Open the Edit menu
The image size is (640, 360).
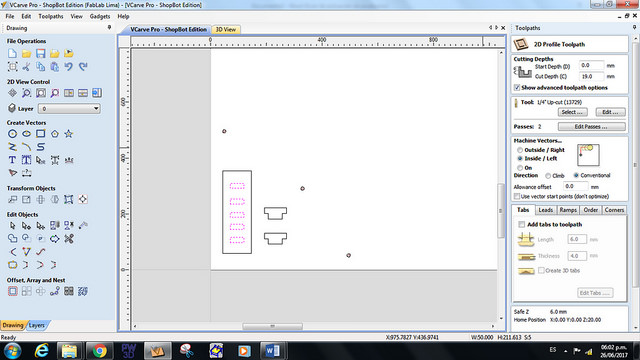coord(26,16)
